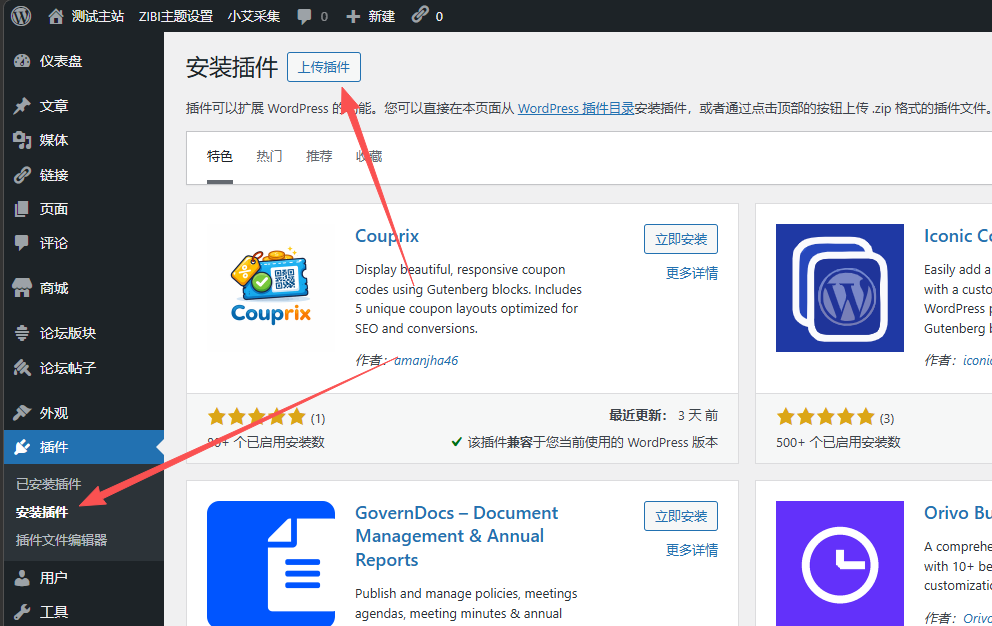Click '500+ 个已启用安装数' text
Viewport: 992px width, 626px height.
pos(838,442)
